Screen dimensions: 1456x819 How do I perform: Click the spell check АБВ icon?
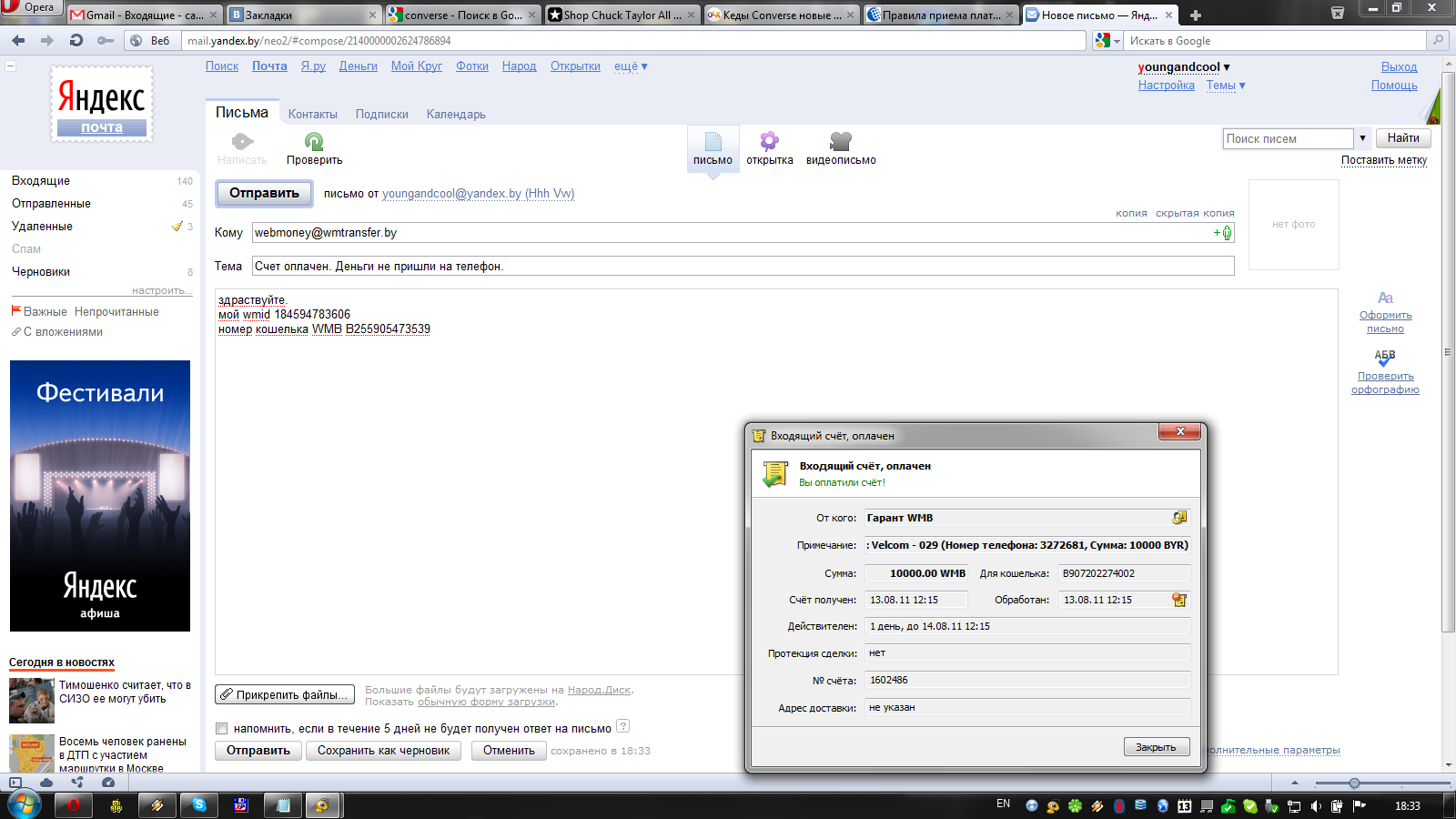tap(1385, 358)
